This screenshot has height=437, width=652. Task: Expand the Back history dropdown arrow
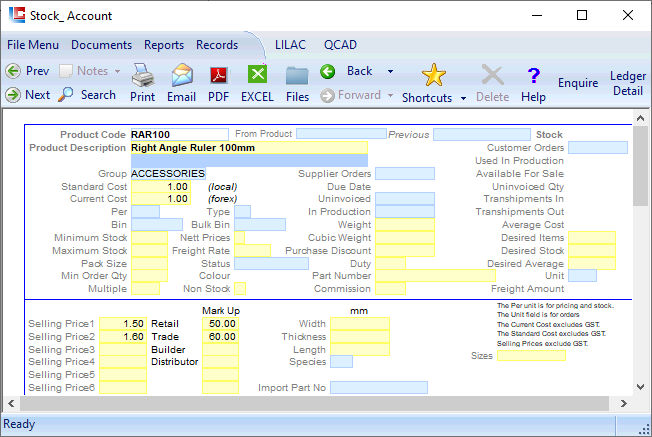pos(390,72)
